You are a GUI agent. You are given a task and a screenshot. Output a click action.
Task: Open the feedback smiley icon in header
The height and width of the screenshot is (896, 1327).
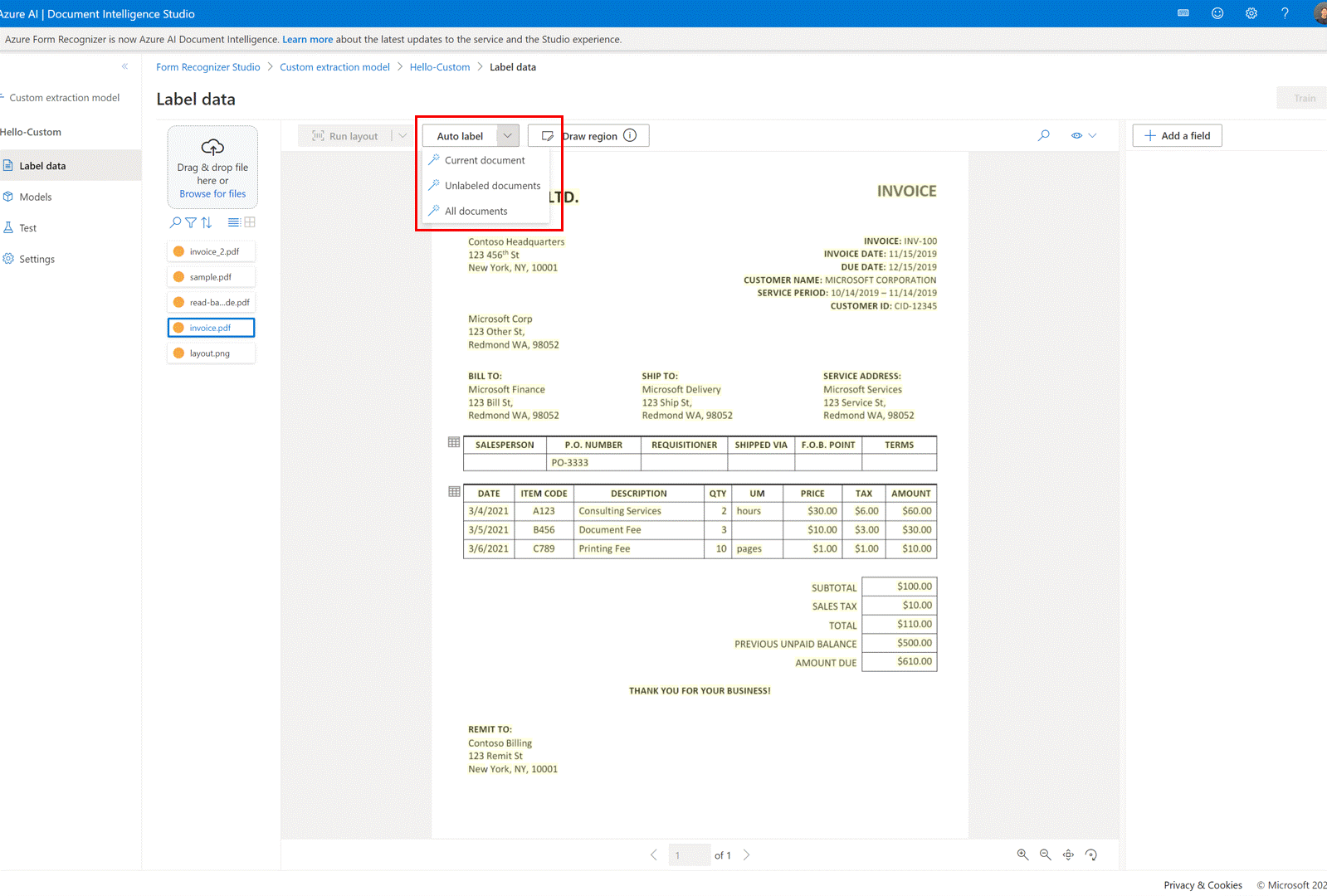coord(1217,13)
